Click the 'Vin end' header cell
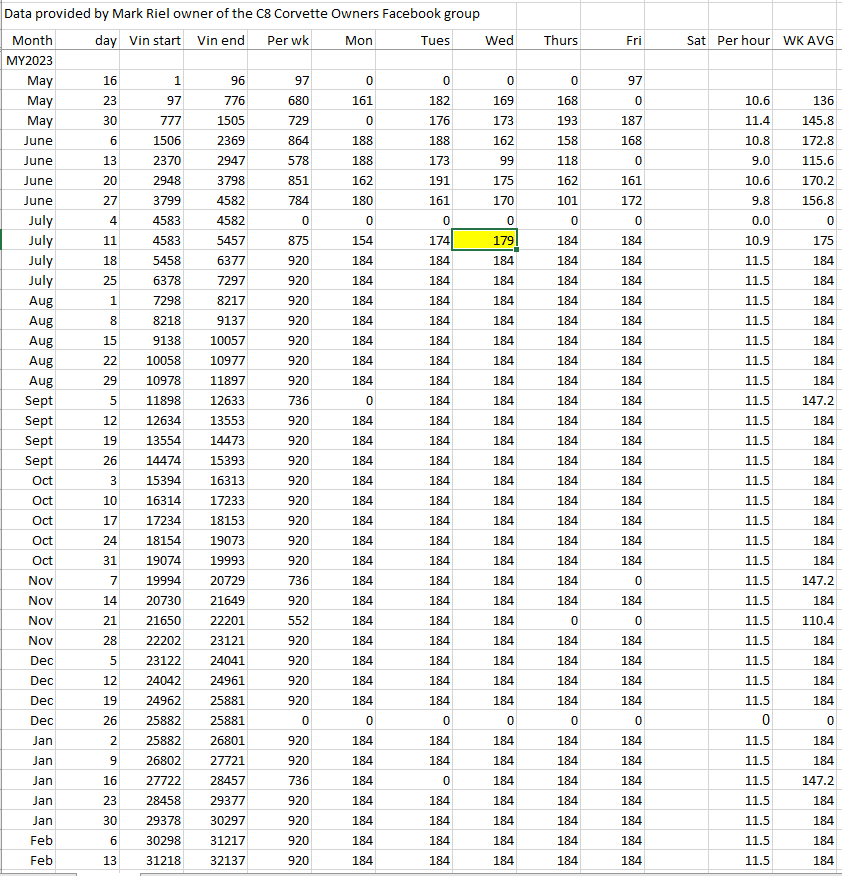 pos(222,40)
